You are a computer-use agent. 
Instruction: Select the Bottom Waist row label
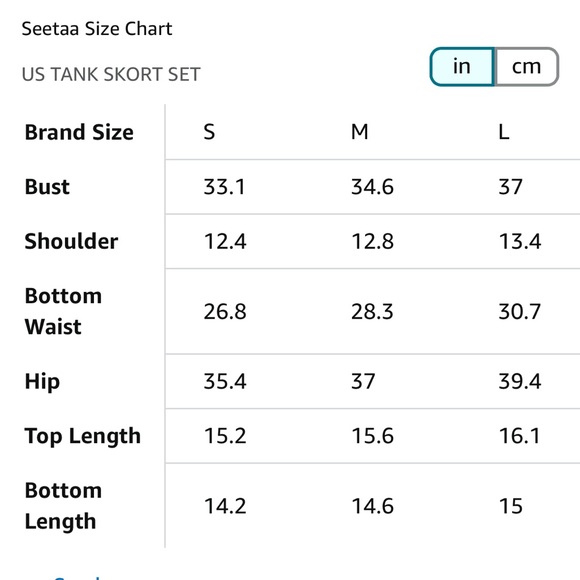pyautogui.click(x=63, y=311)
